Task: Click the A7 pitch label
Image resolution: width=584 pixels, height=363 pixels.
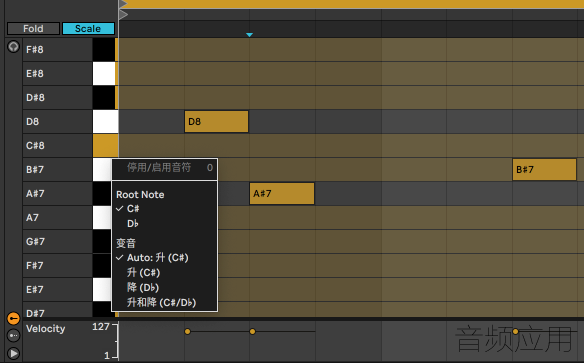Action: (x=32, y=217)
